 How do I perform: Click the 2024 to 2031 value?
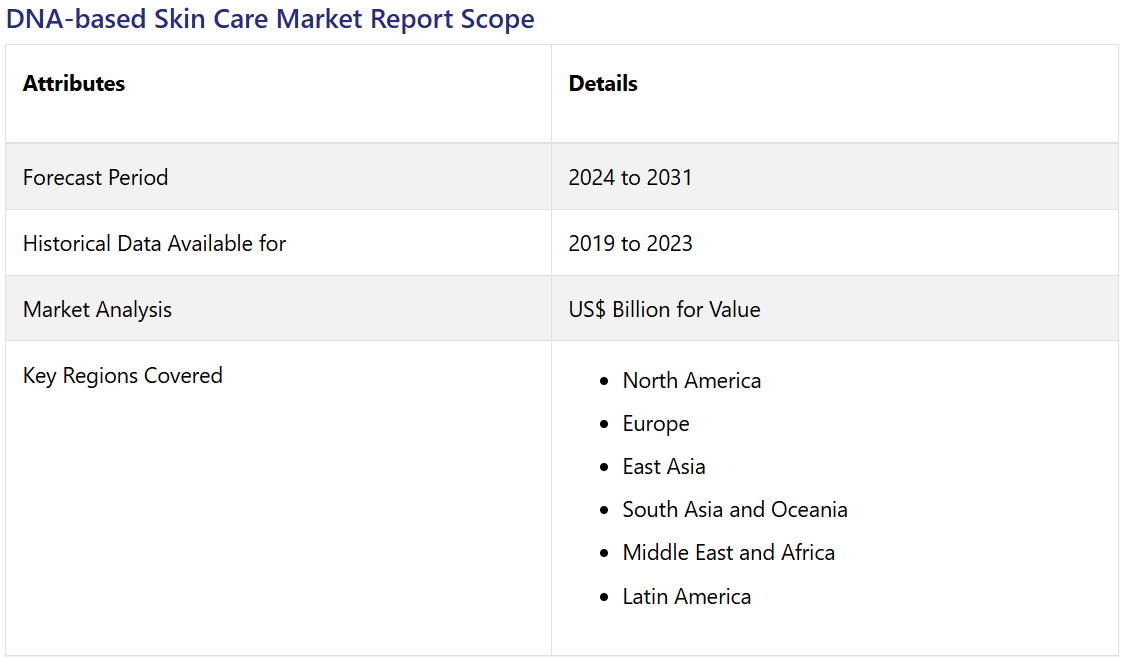(x=630, y=178)
